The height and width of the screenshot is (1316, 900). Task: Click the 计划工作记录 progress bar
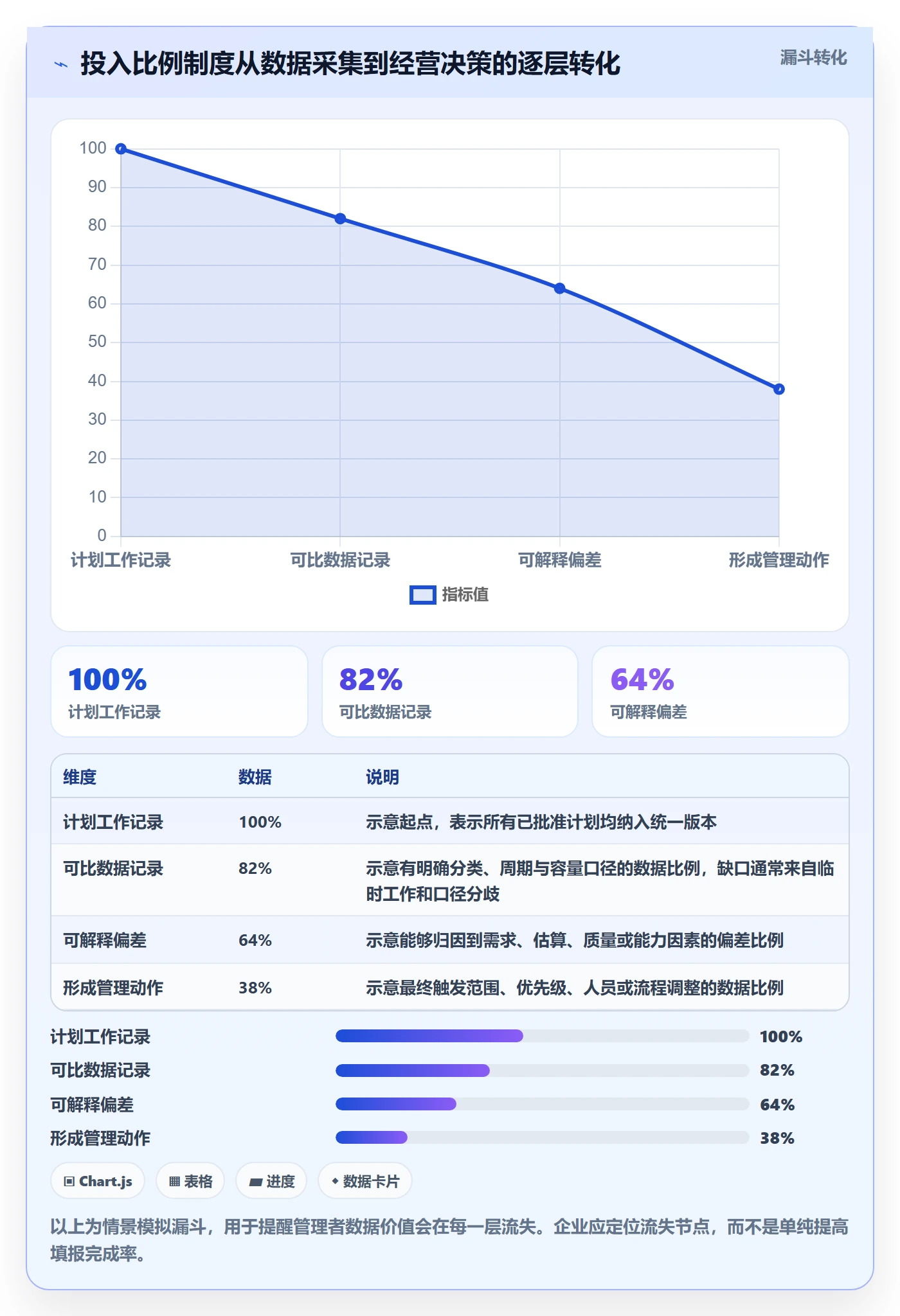tap(543, 1036)
